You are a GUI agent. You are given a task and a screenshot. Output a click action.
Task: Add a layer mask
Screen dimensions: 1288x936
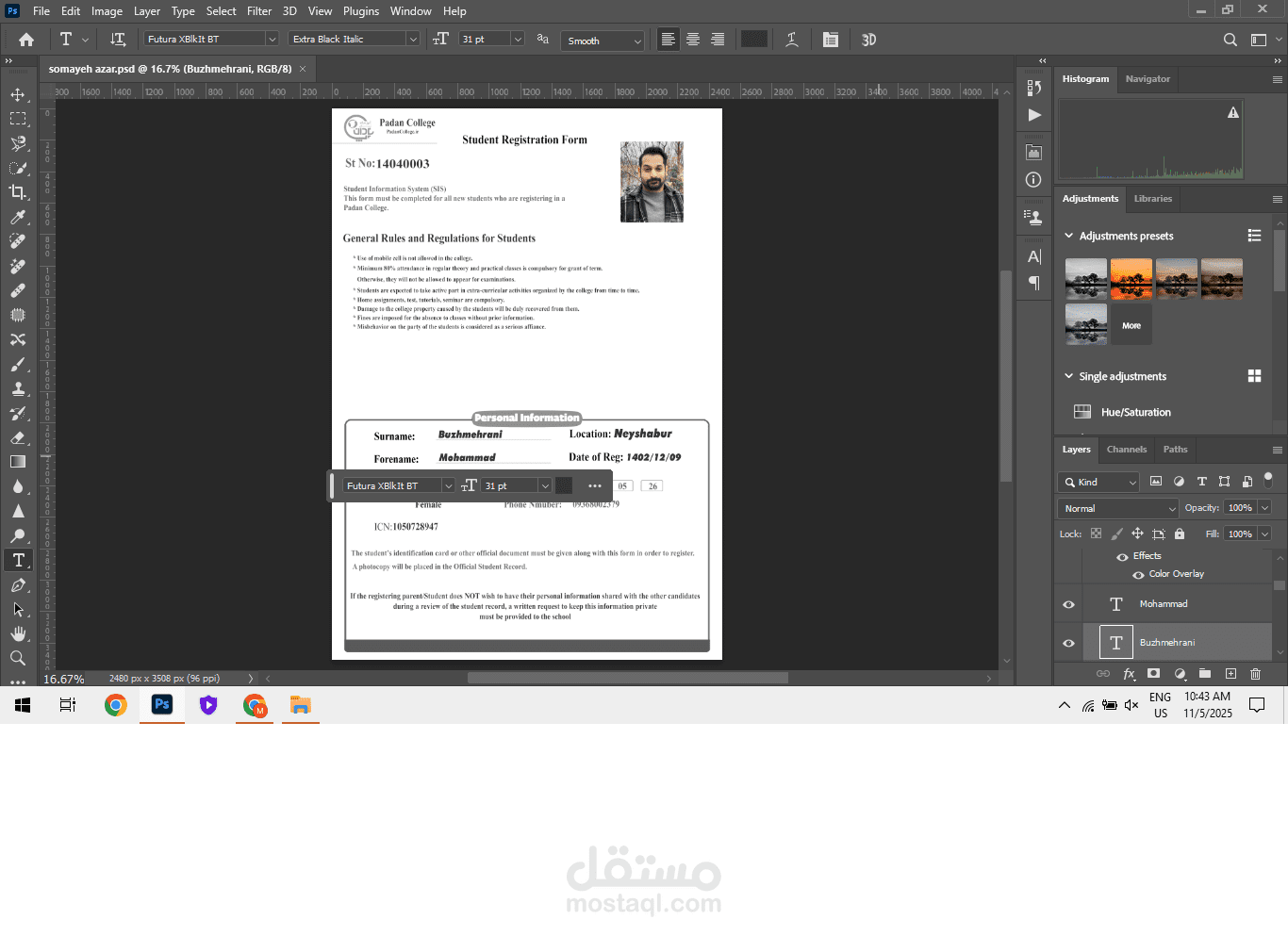pos(1154,674)
